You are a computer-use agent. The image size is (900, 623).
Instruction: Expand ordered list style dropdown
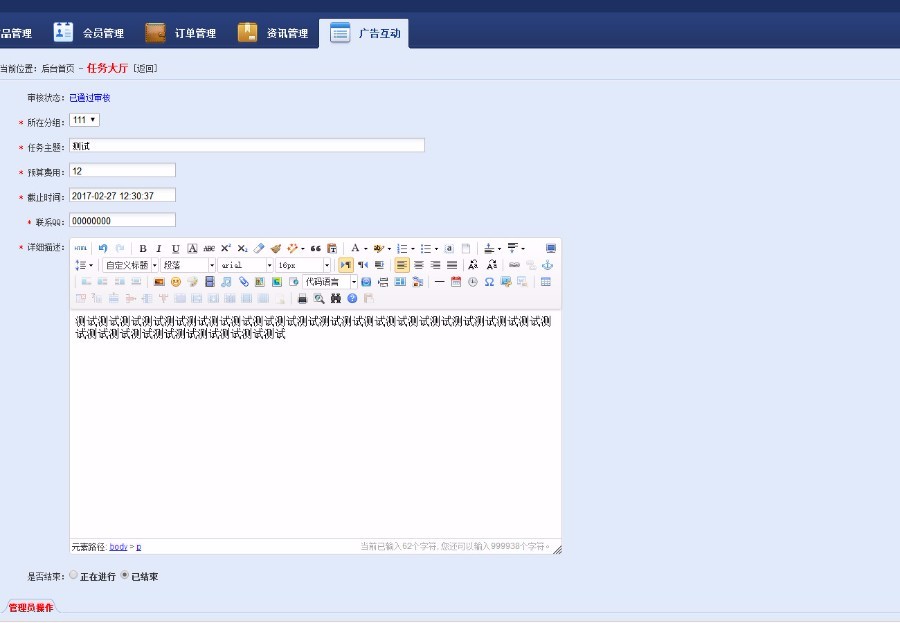point(412,249)
